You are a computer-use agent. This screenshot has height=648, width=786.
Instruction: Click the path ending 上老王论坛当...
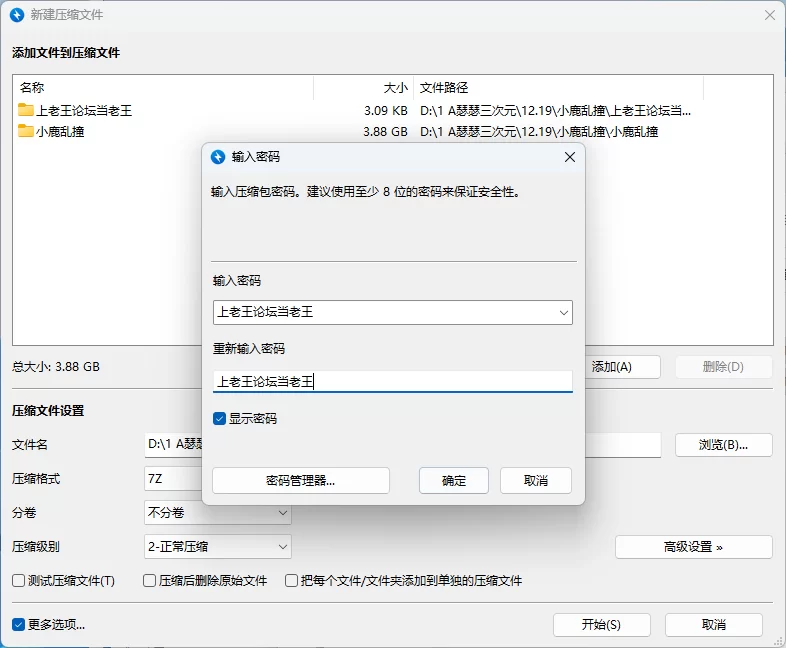tap(555, 110)
